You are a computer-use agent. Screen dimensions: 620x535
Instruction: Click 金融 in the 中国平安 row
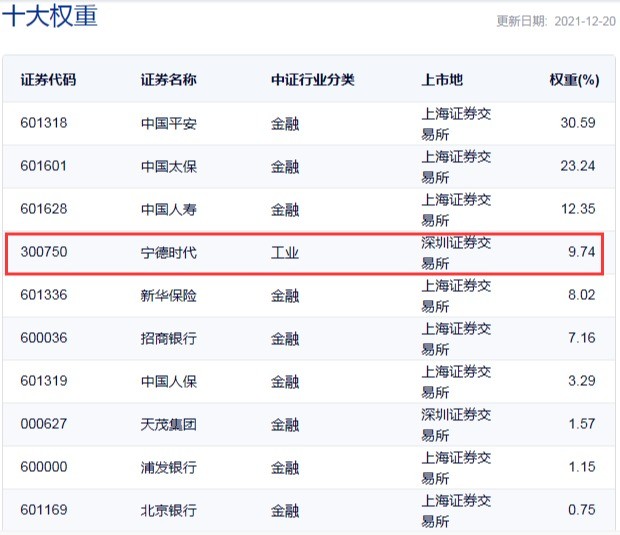(285, 124)
